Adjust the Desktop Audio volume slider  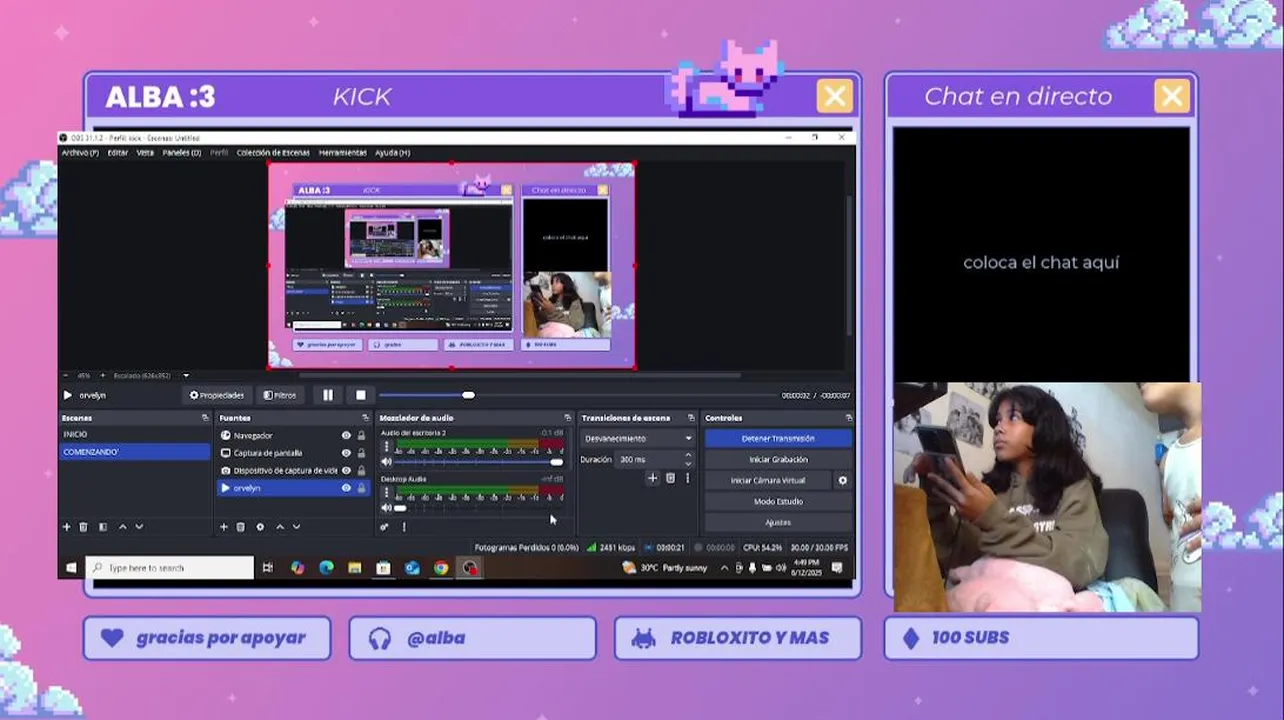click(x=479, y=508)
